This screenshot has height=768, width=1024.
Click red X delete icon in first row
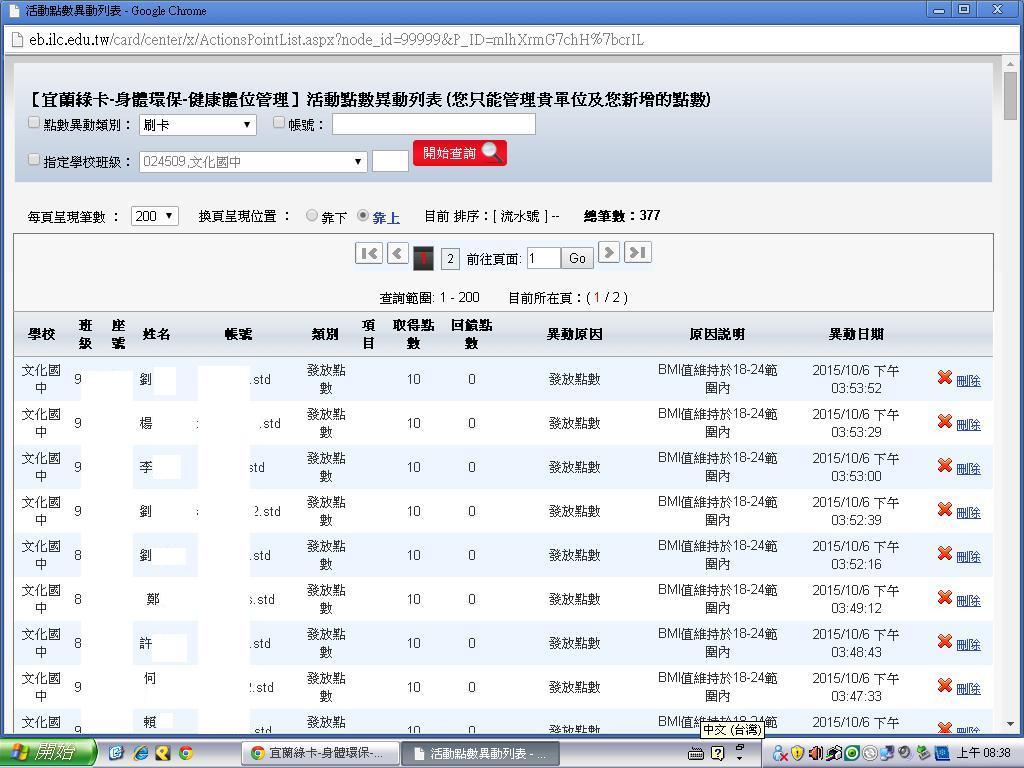[x=944, y=378]
